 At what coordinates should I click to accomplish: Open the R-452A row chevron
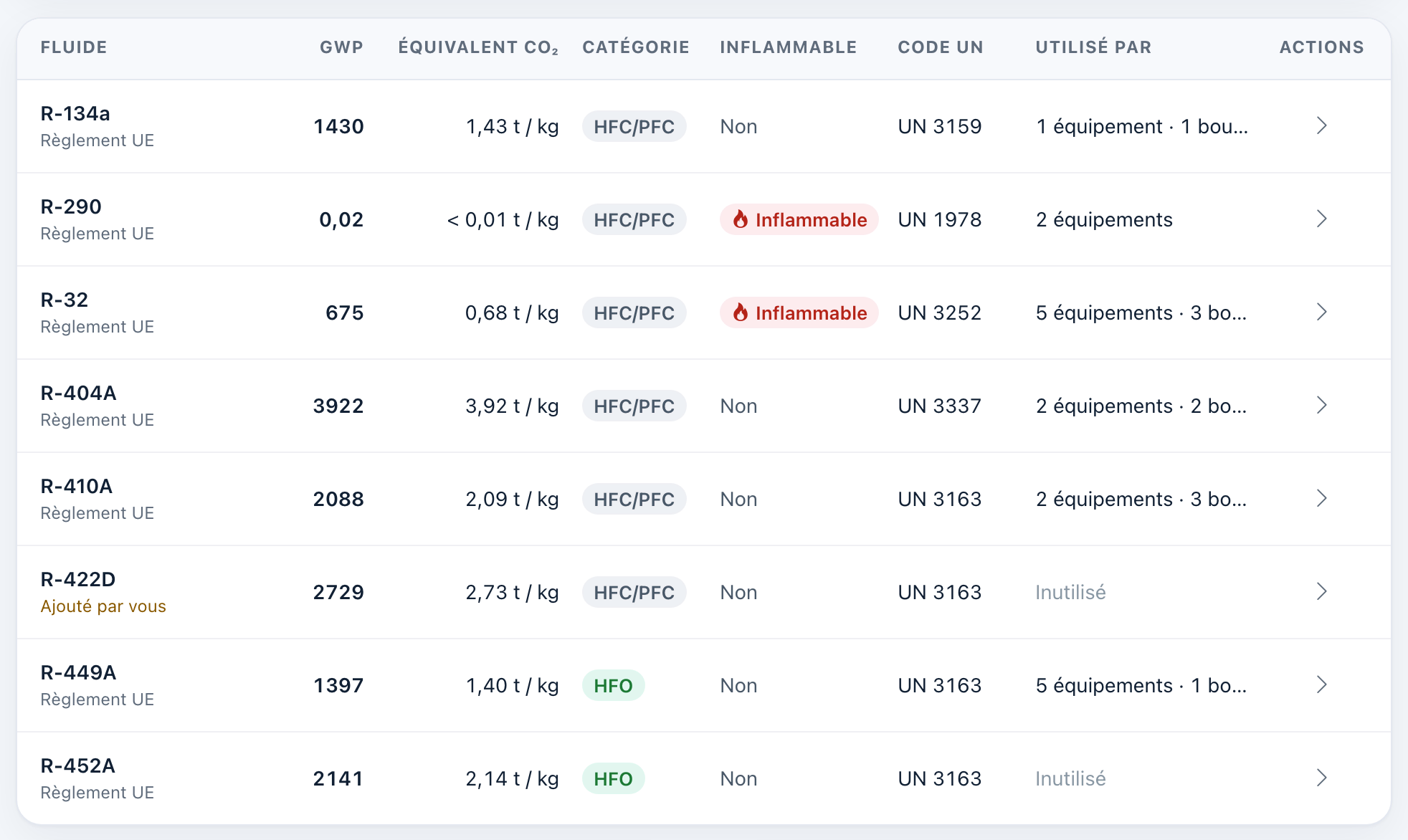coord(1322,778)
